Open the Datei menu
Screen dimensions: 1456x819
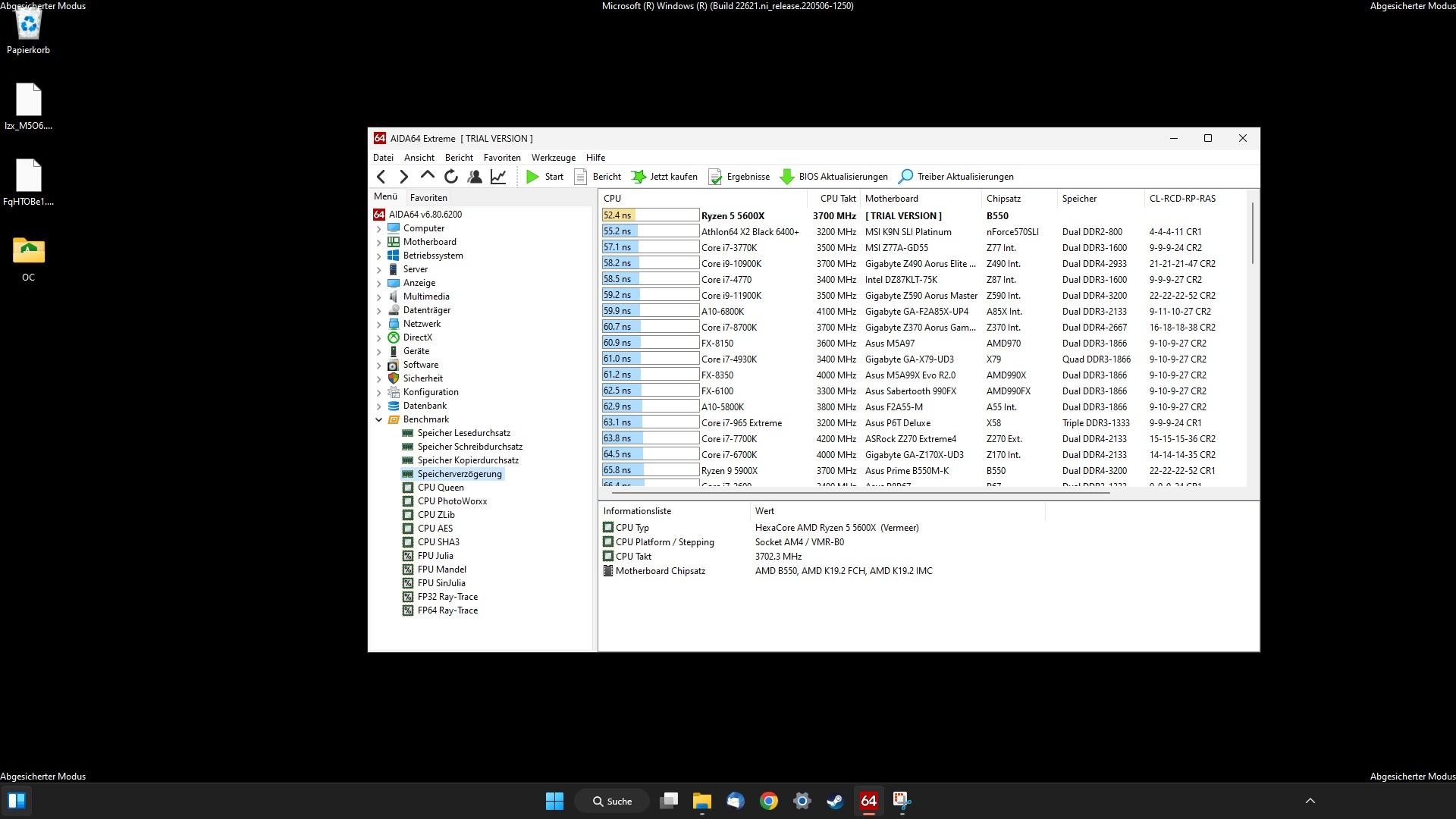[x=383, y=157]
